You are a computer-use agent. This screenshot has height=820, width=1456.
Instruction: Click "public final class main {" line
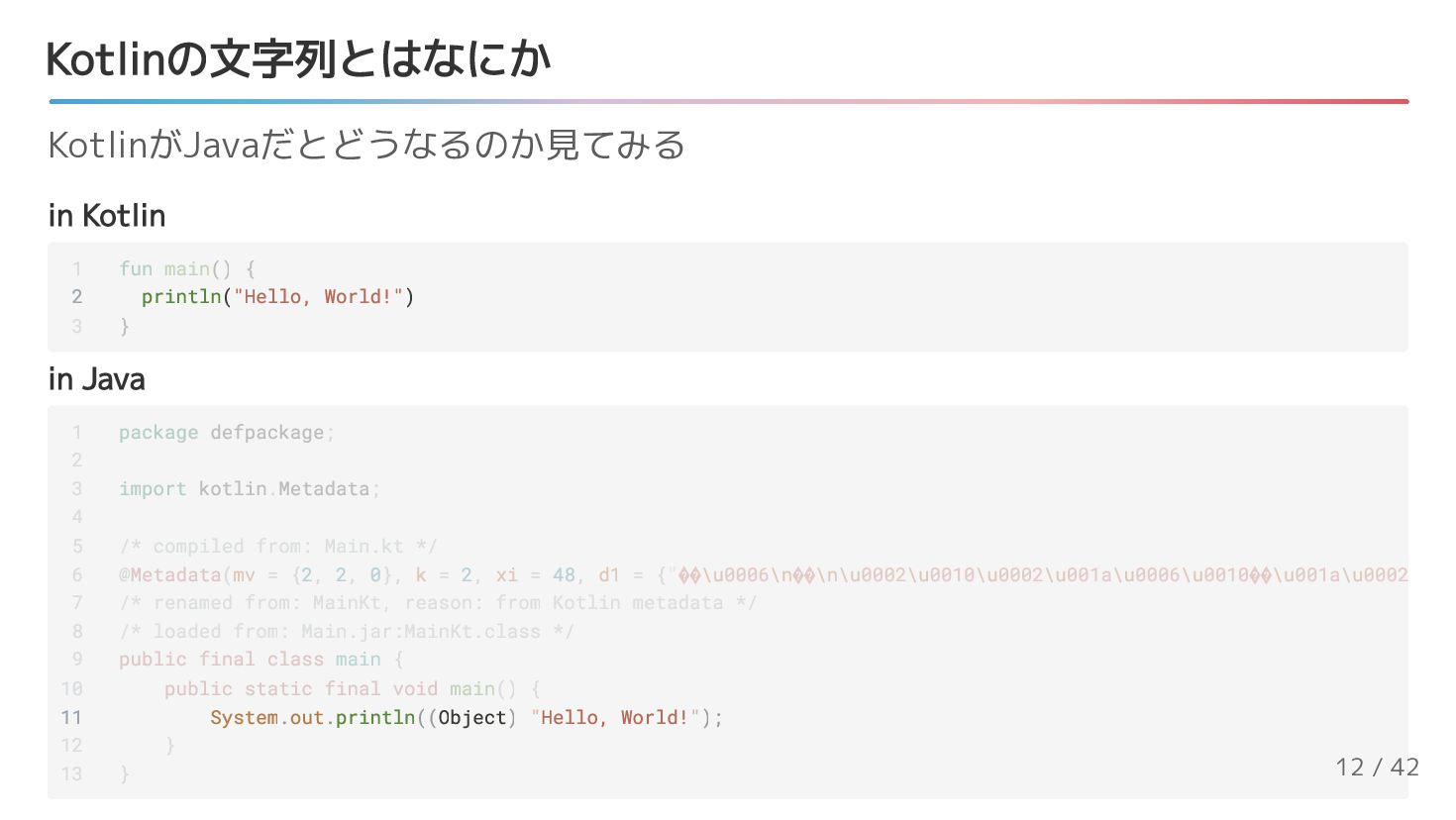click(261, 660)
